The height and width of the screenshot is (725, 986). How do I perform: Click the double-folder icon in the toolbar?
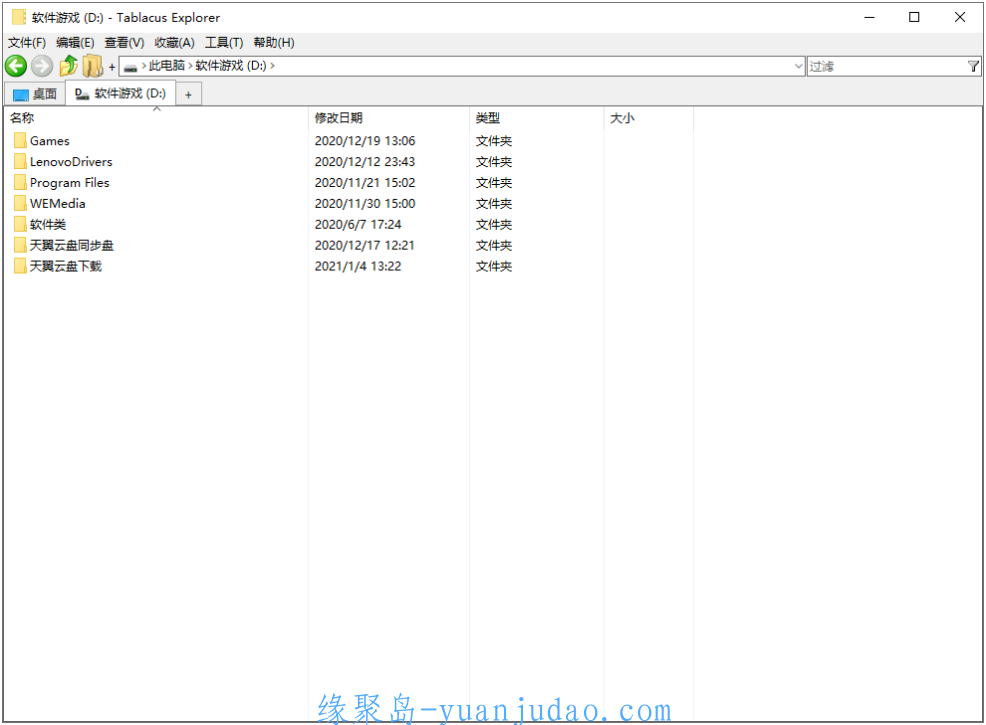pos(93,66)
